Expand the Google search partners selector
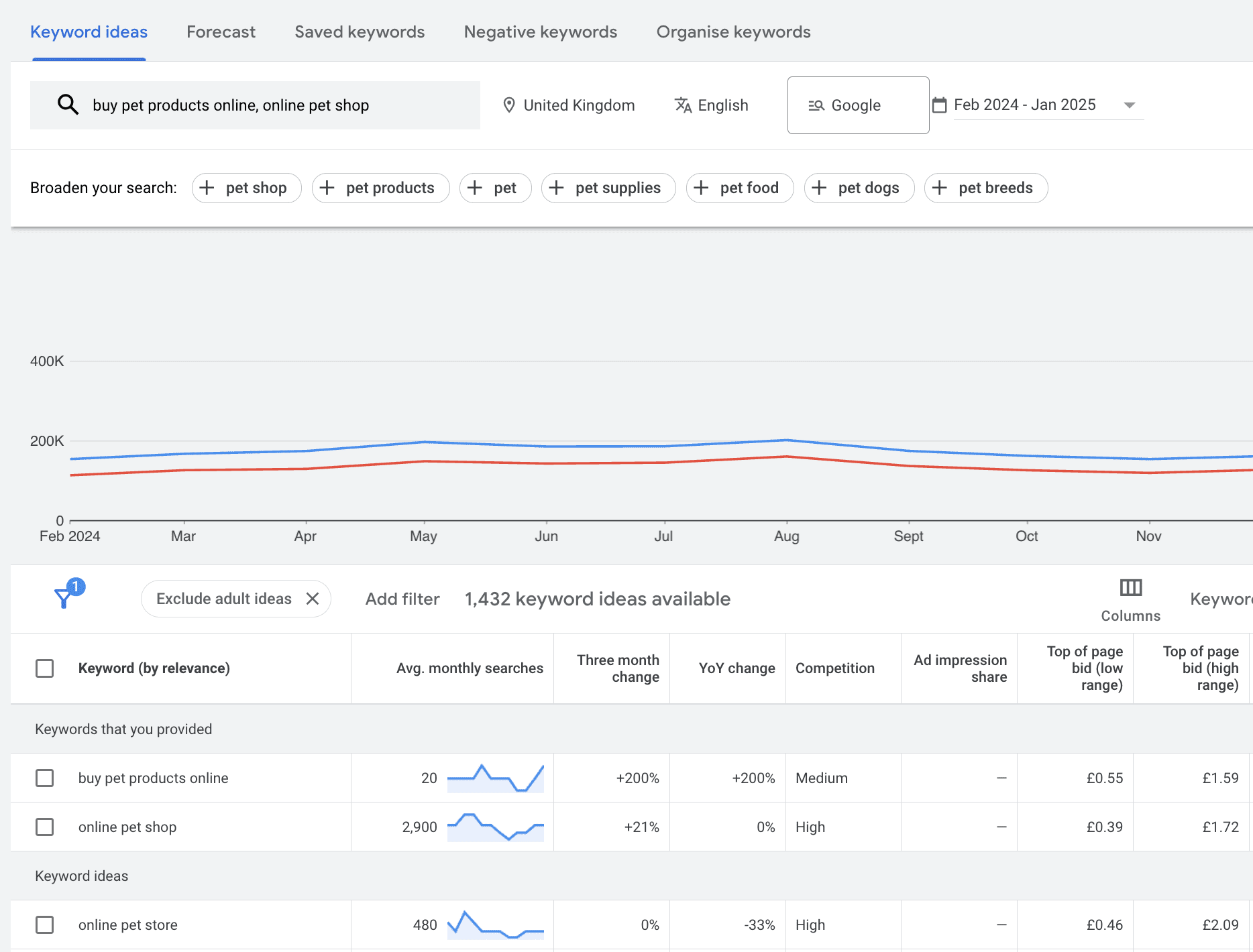 pyautogui.click(x=858, y=105)
